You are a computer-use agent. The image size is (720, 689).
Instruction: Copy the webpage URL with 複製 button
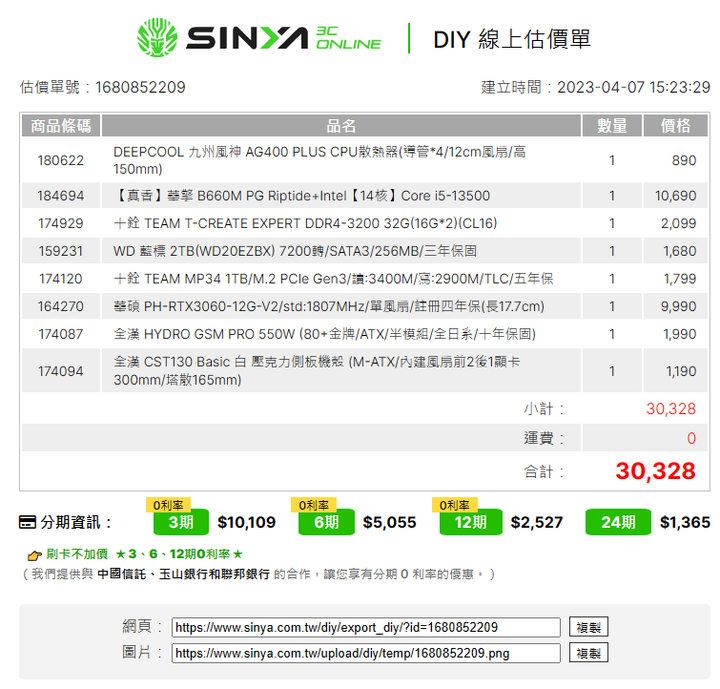[x=589, y=627]
